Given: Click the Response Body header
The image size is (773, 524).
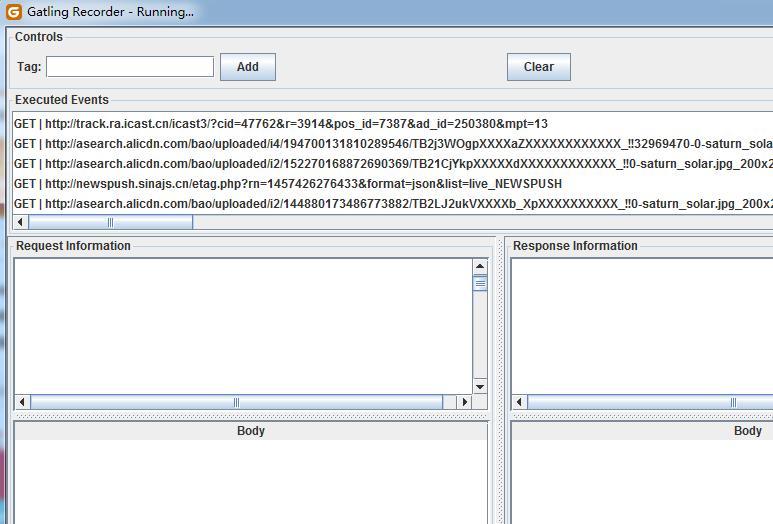Looking at the screenshot, I should click(x=643, y=431).
